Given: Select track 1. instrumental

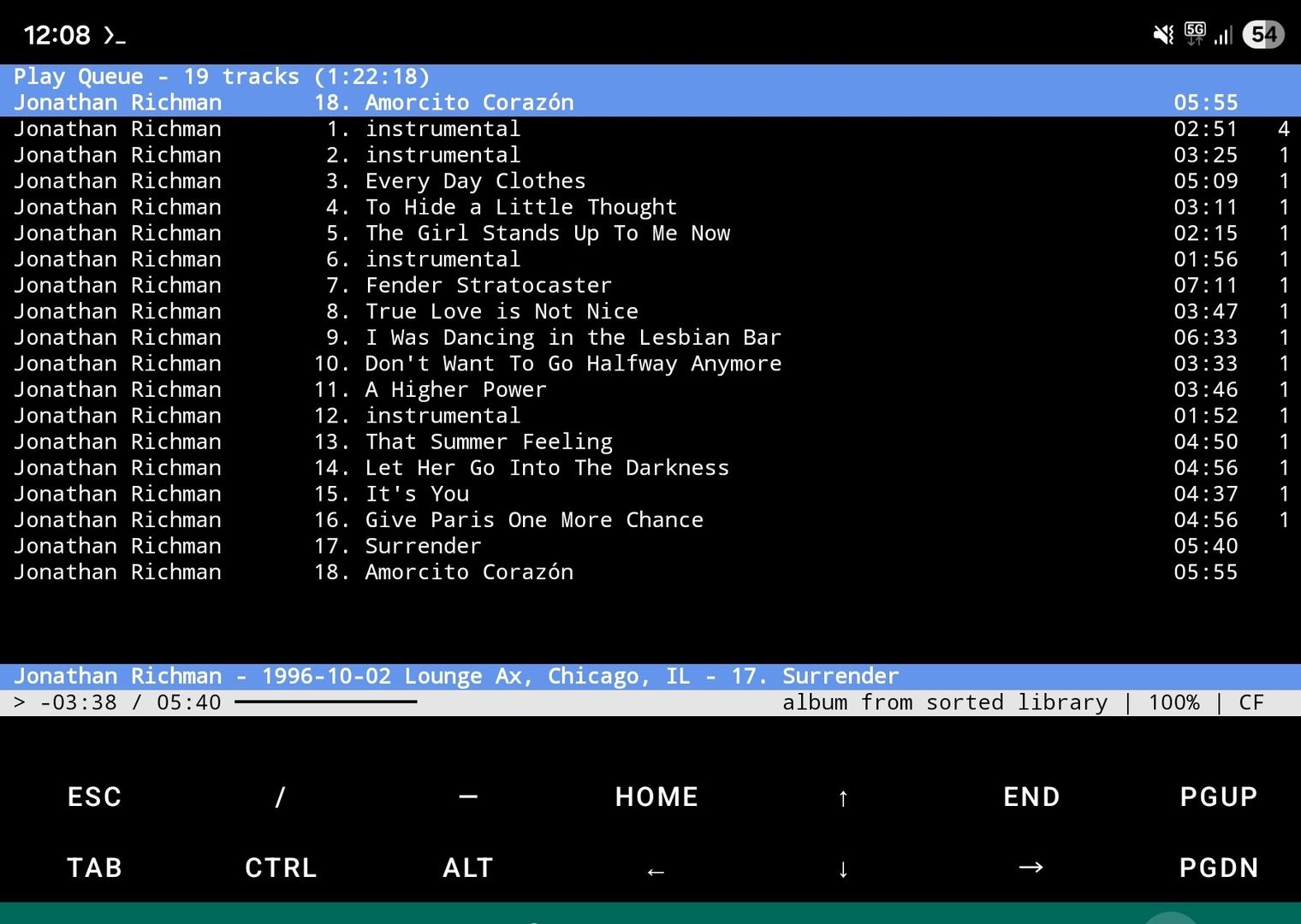Looking at the screenshot, I should pyautogui.click(x=650, y=129).
